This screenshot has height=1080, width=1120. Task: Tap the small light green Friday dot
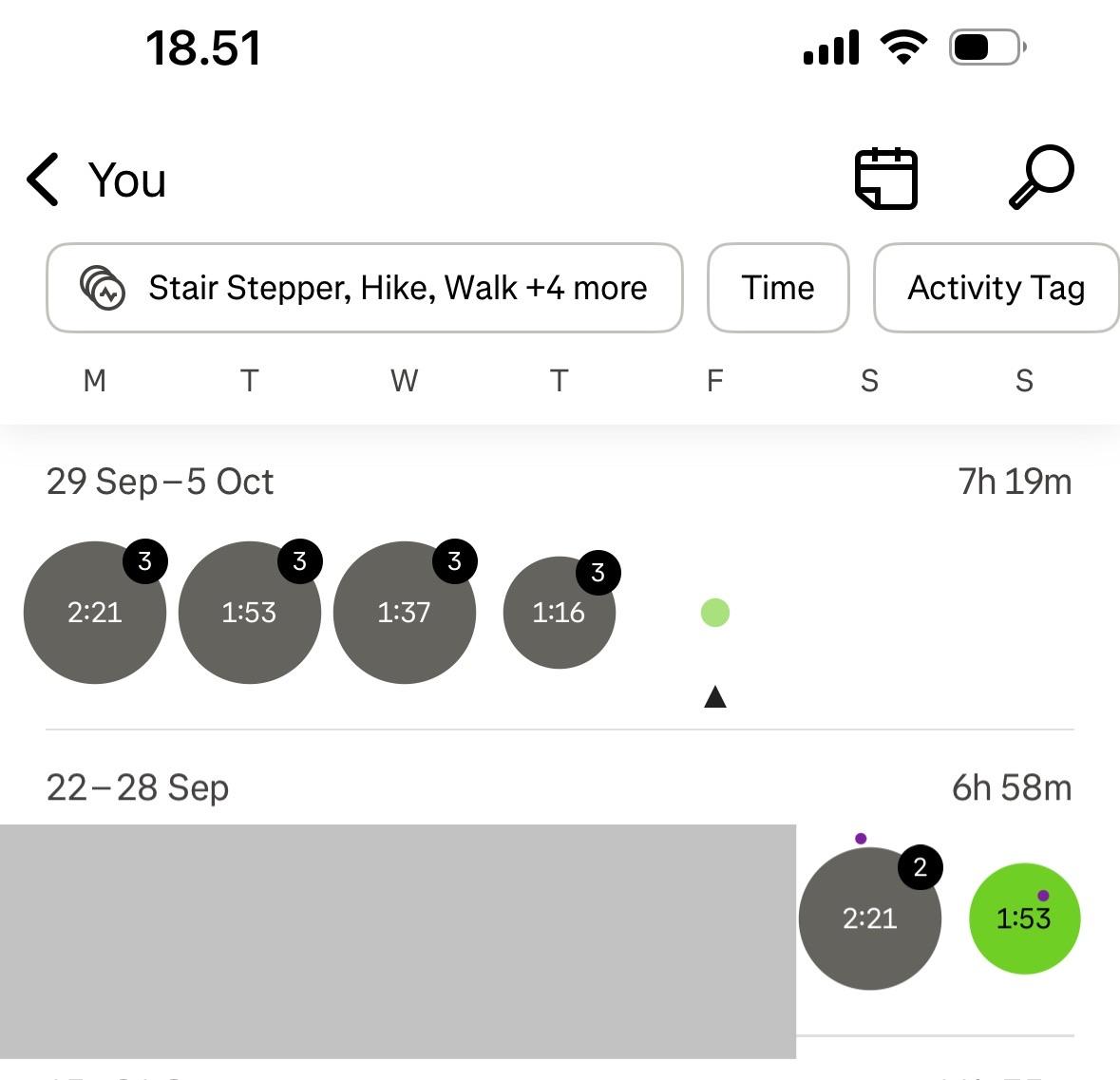click(715, 613)
